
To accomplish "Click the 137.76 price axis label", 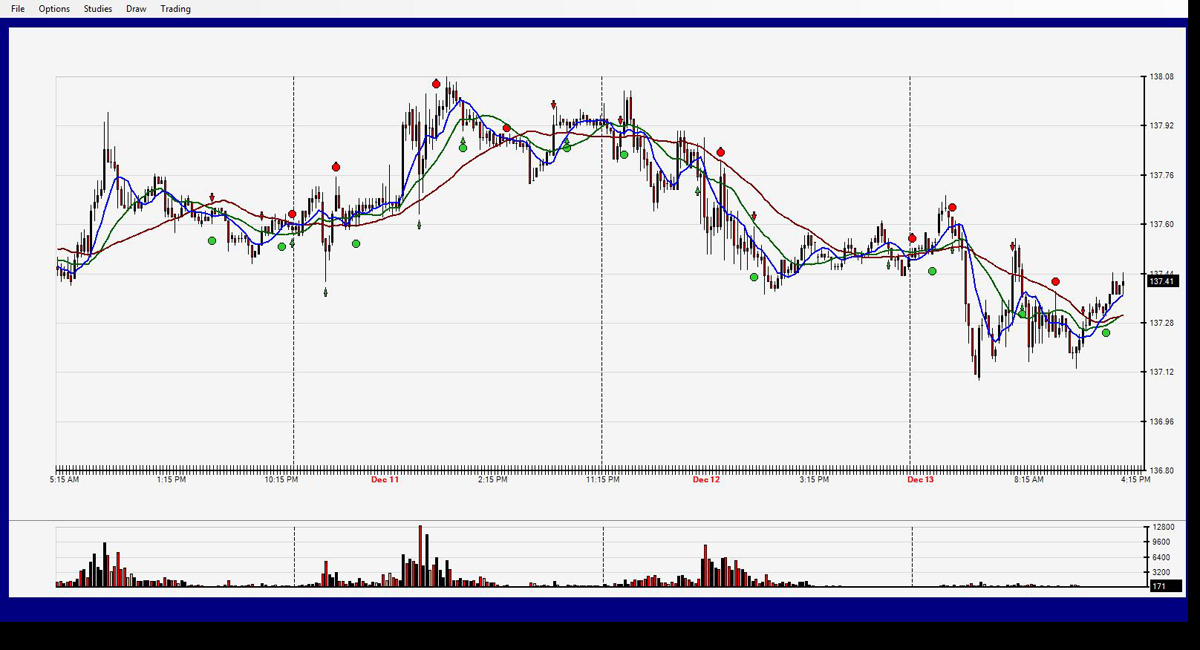I will click(1161, 175).
